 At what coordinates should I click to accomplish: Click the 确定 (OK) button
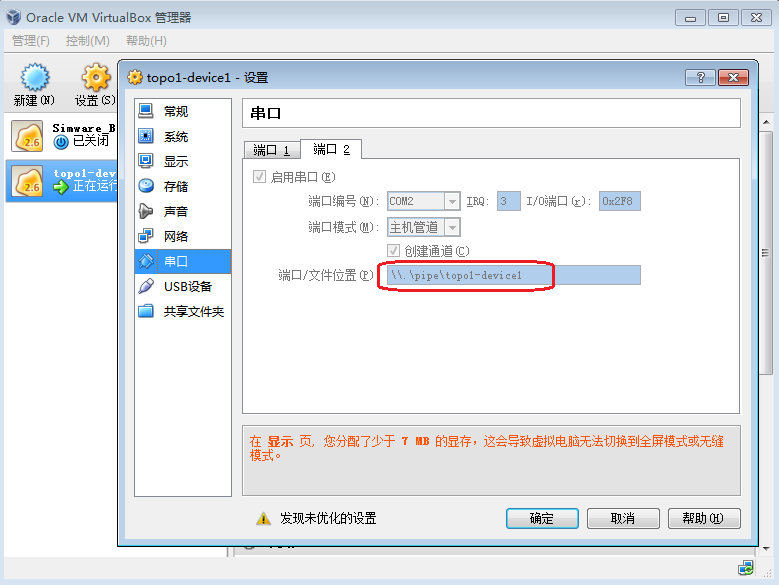(542, 518)
